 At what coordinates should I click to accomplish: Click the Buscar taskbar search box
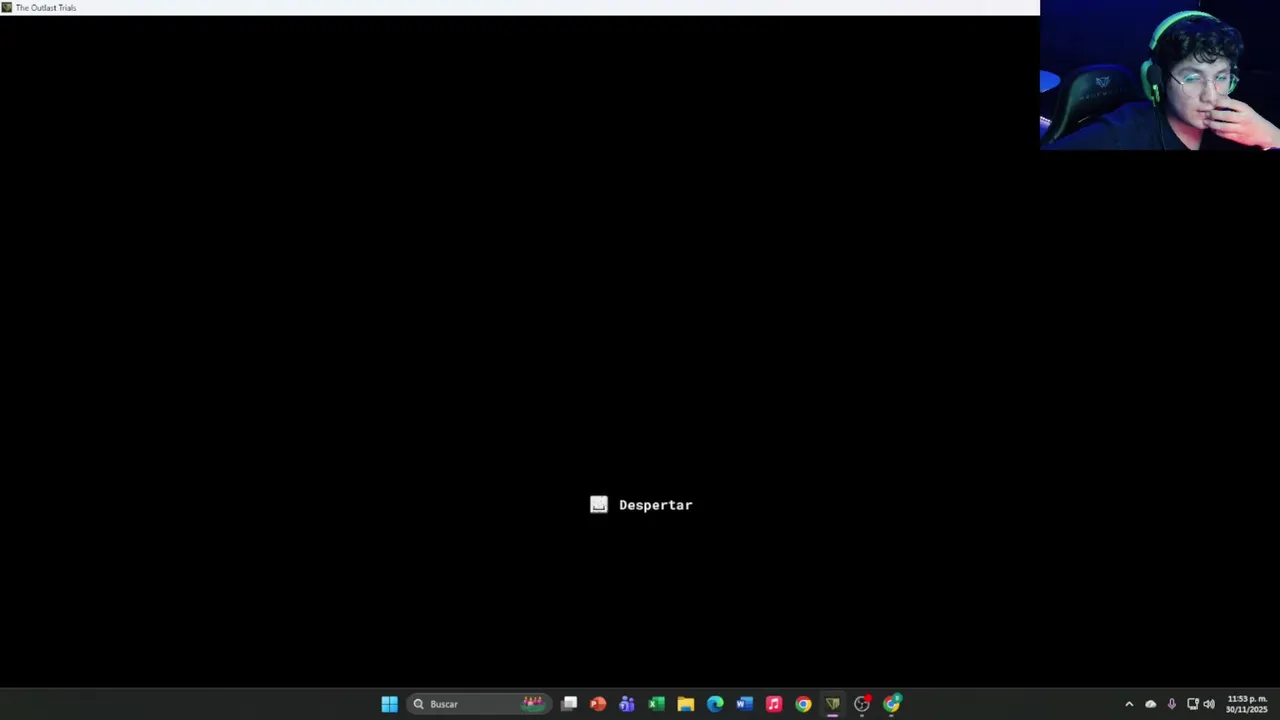[x=479, y=704]
